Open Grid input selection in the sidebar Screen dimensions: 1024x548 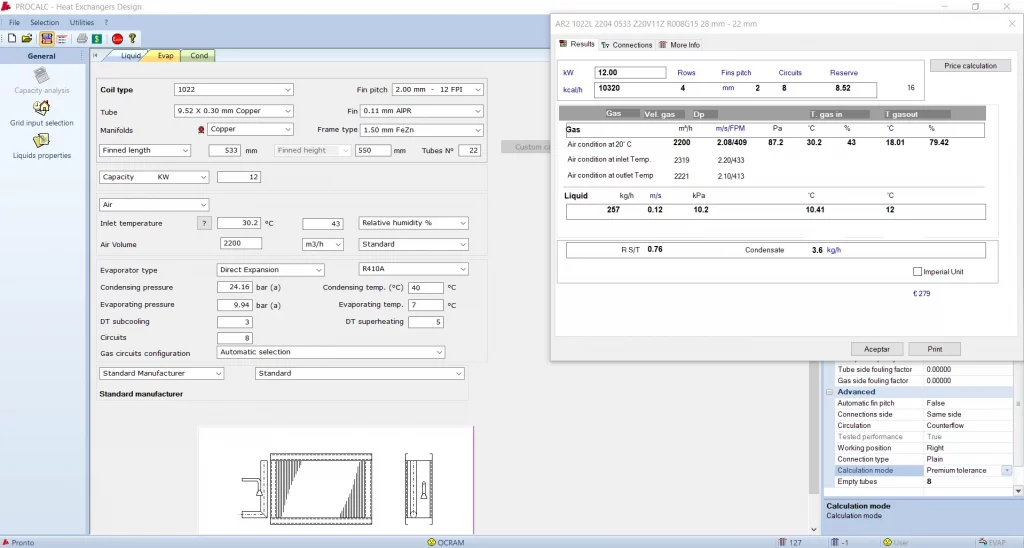point(41,114)
